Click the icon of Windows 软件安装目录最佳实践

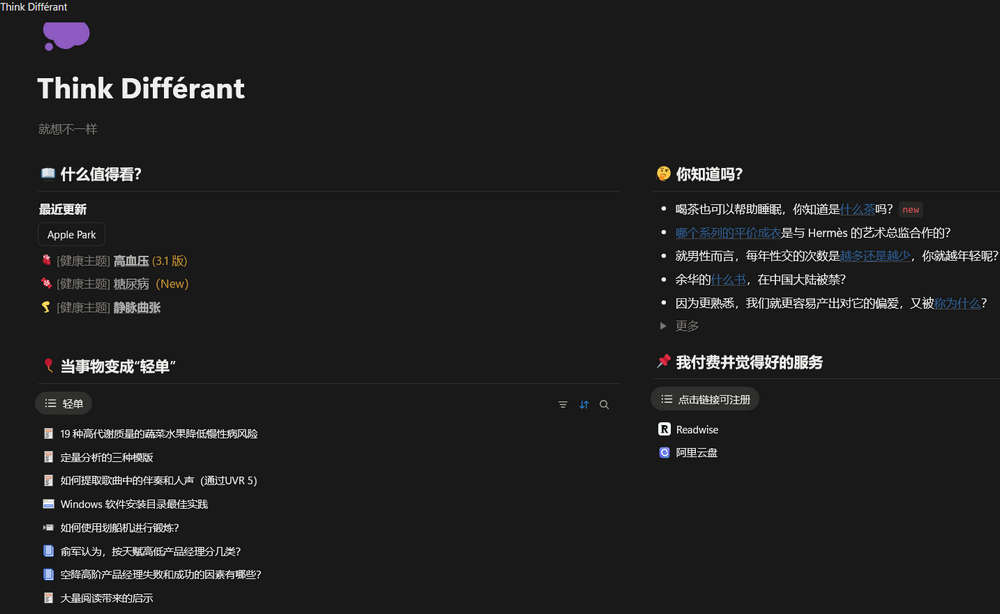pos(48,504)
